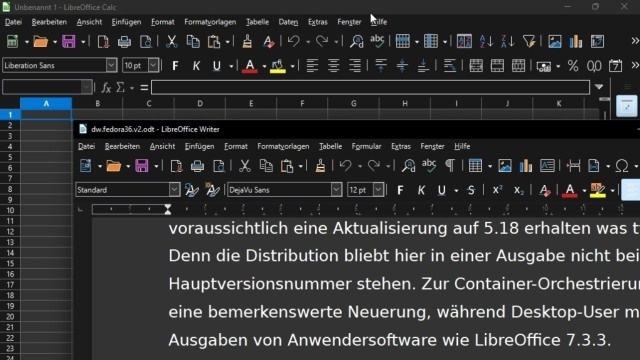Image resolution: width=640 pixels, height=360 pixels.
Task: Click the Cut icon in the Writer toolbar
Action: tap(244, 166)
